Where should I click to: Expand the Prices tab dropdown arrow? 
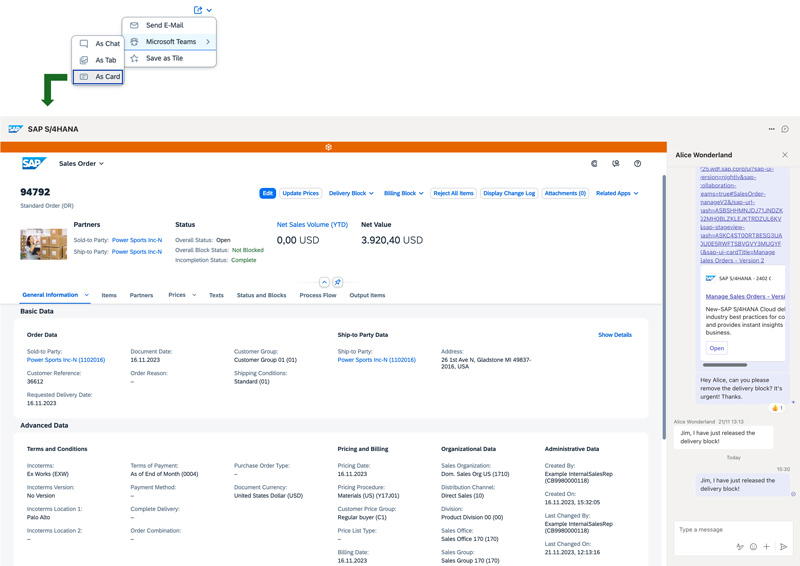[x=194, y=295]
